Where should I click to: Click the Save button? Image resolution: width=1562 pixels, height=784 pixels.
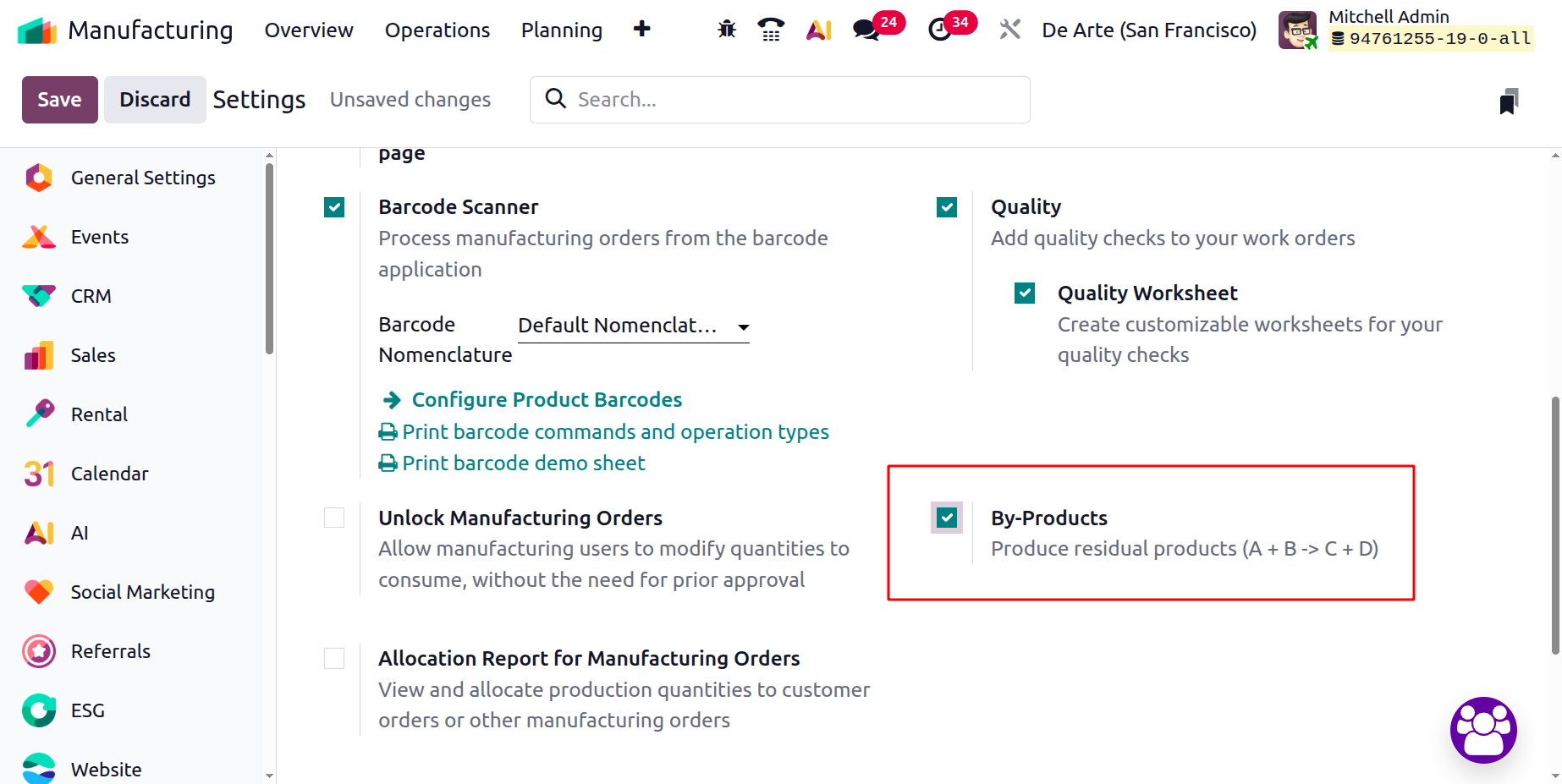coord(59,100)
